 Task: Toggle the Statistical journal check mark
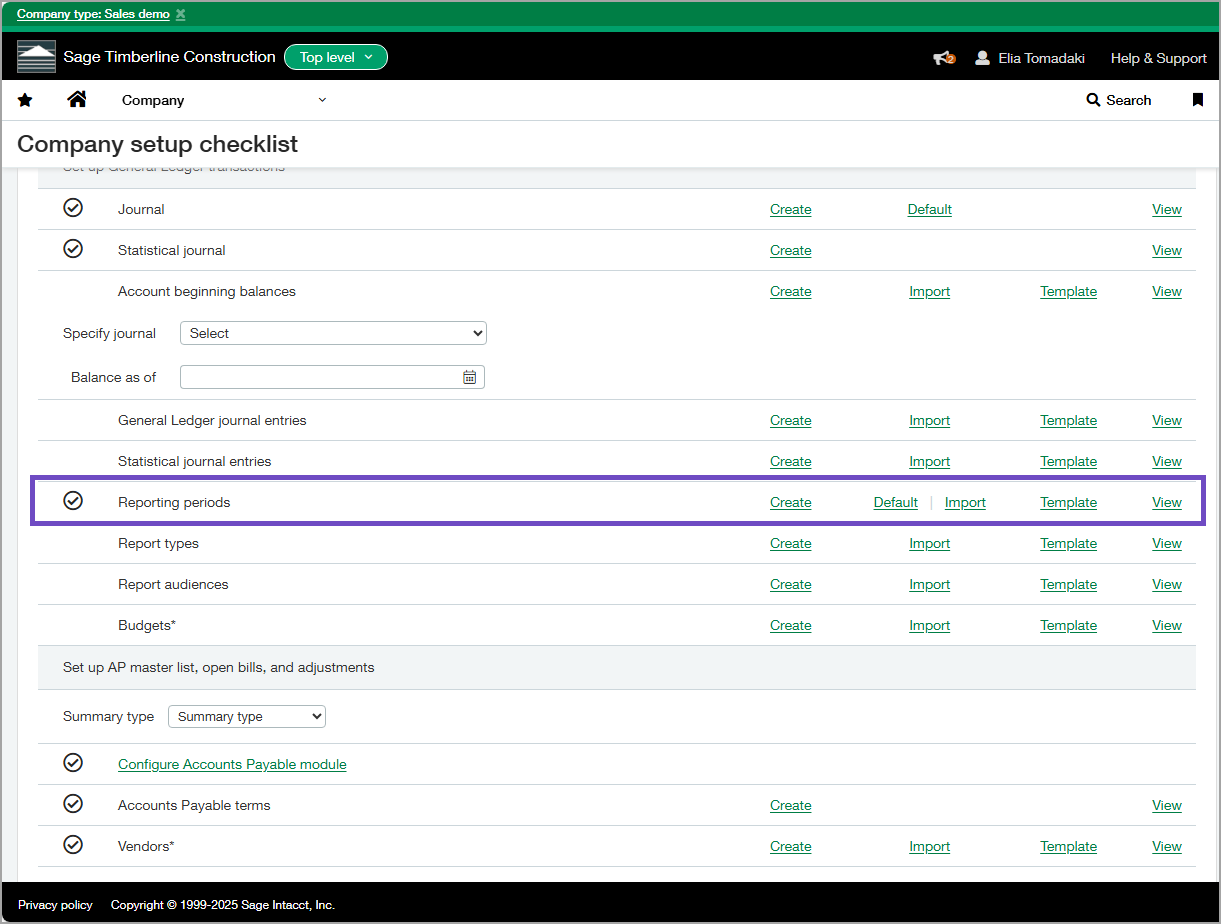tap(73, 249)
